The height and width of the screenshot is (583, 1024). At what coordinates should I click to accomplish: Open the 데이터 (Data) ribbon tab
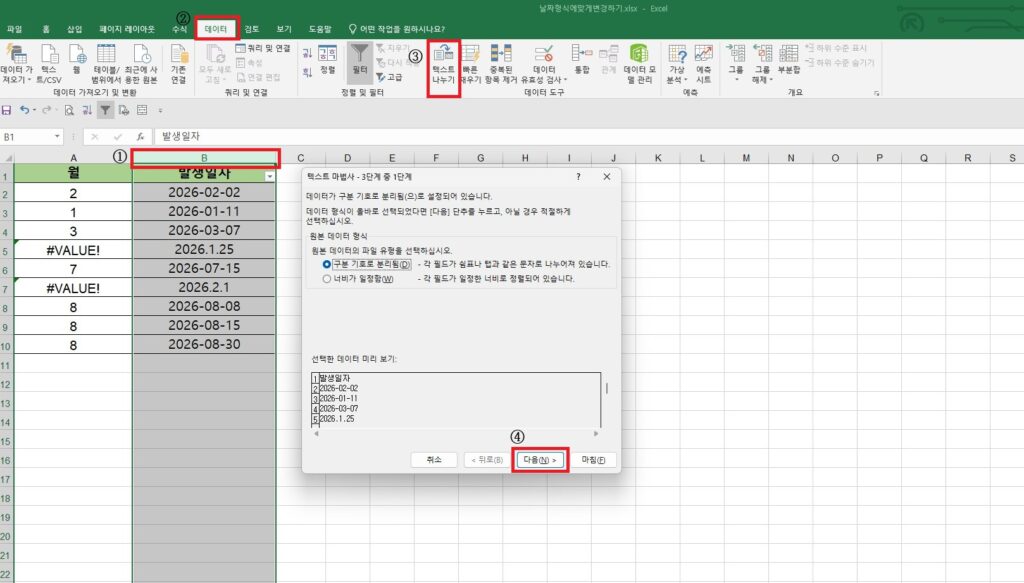coord(216,29)
